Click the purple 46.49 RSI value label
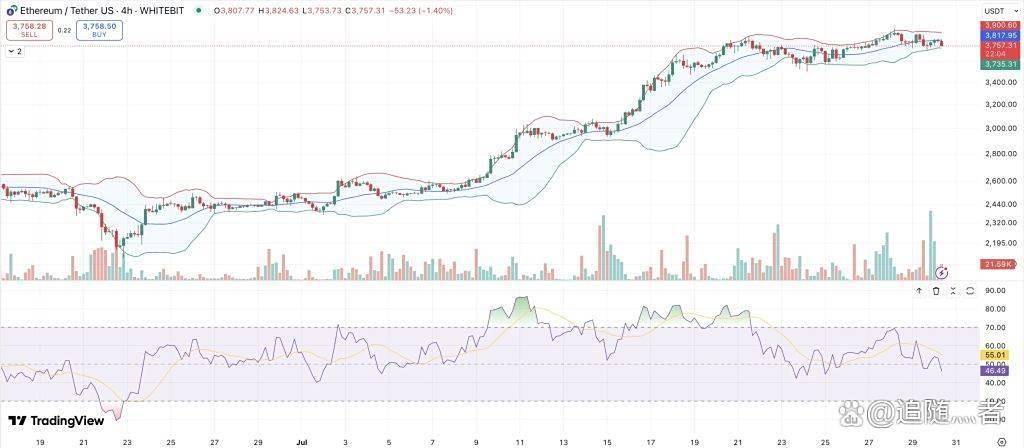Viewport: 1024px width, 448px height. [997, 370]
